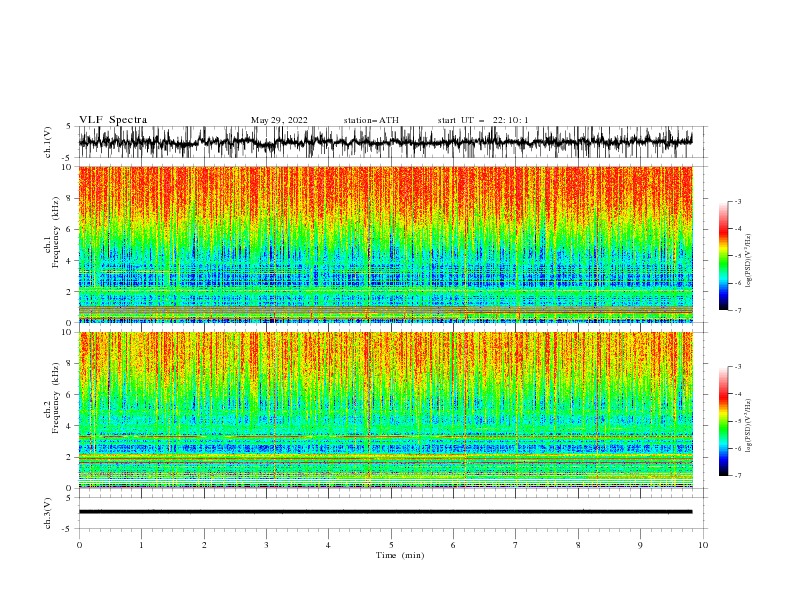This screenshot has height=612, width=792.
Task: Click the "-5" tick on the ch.1 colorbar
Action: [x=737, y=256]
